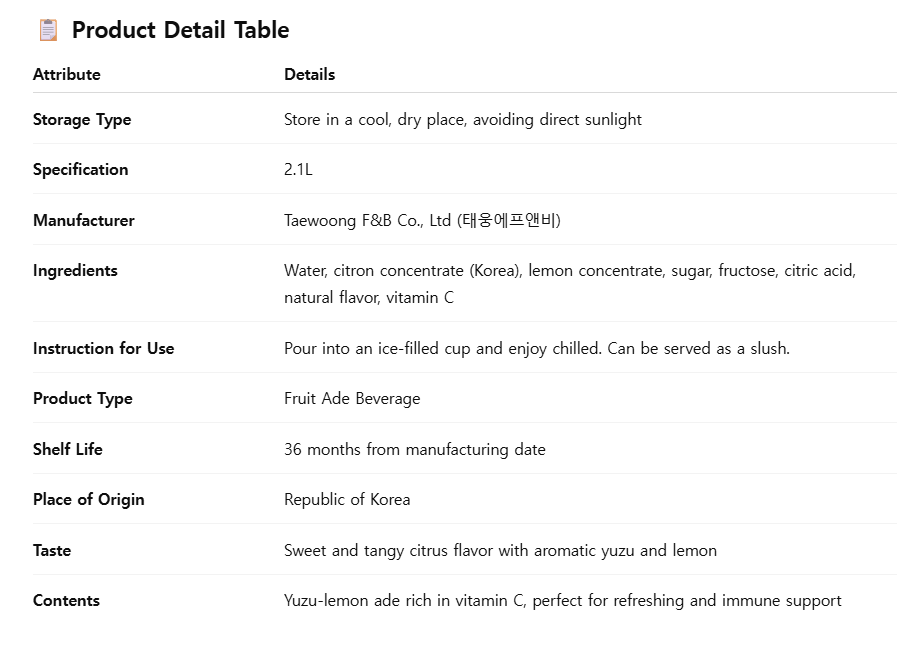Click the storage instructions about direct sunlight
The height and width of the screenshot is (661, 904).
click(x=463, y=119)
